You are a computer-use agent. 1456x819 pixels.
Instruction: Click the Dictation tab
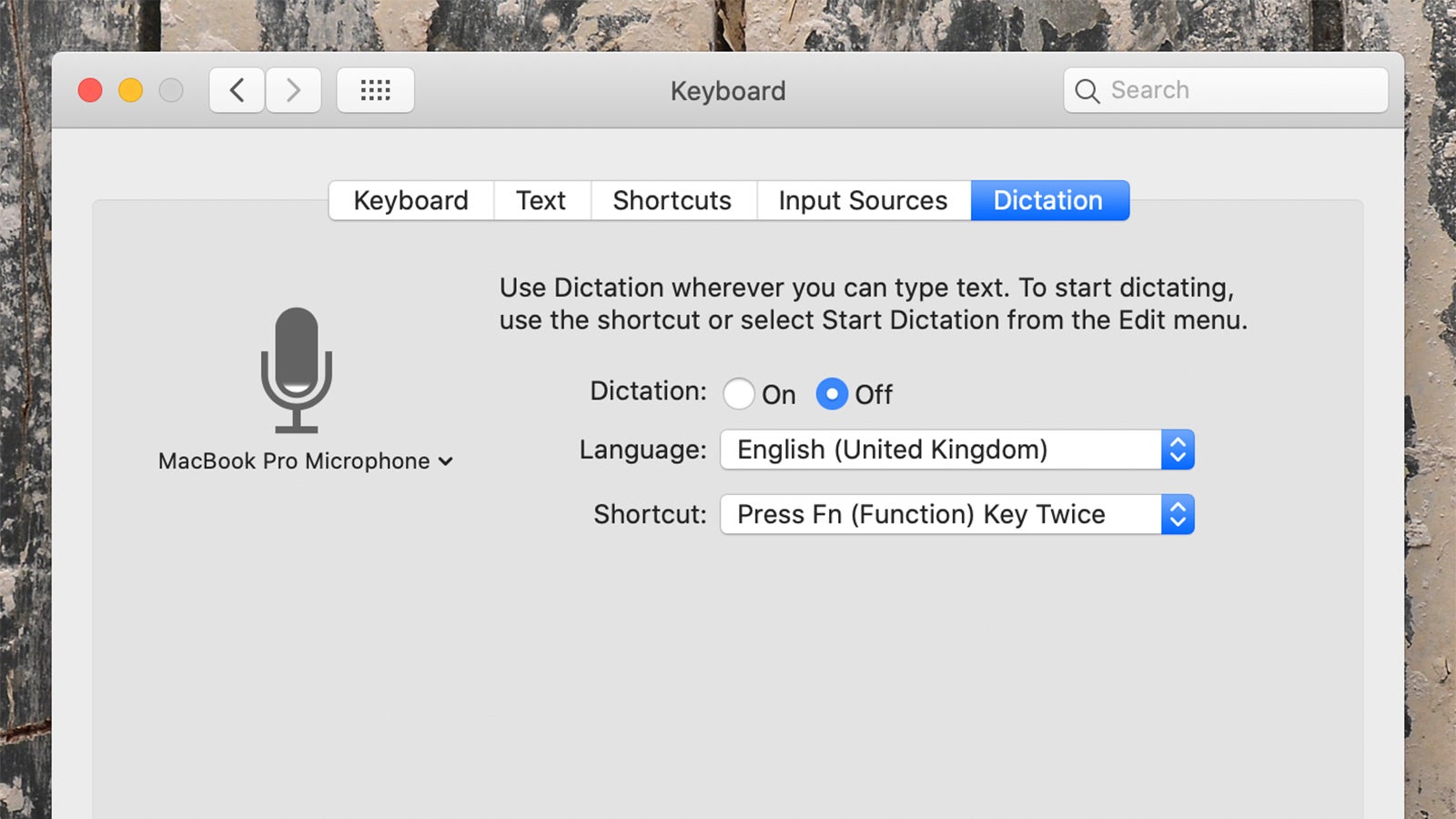[x=1049, y=200]
